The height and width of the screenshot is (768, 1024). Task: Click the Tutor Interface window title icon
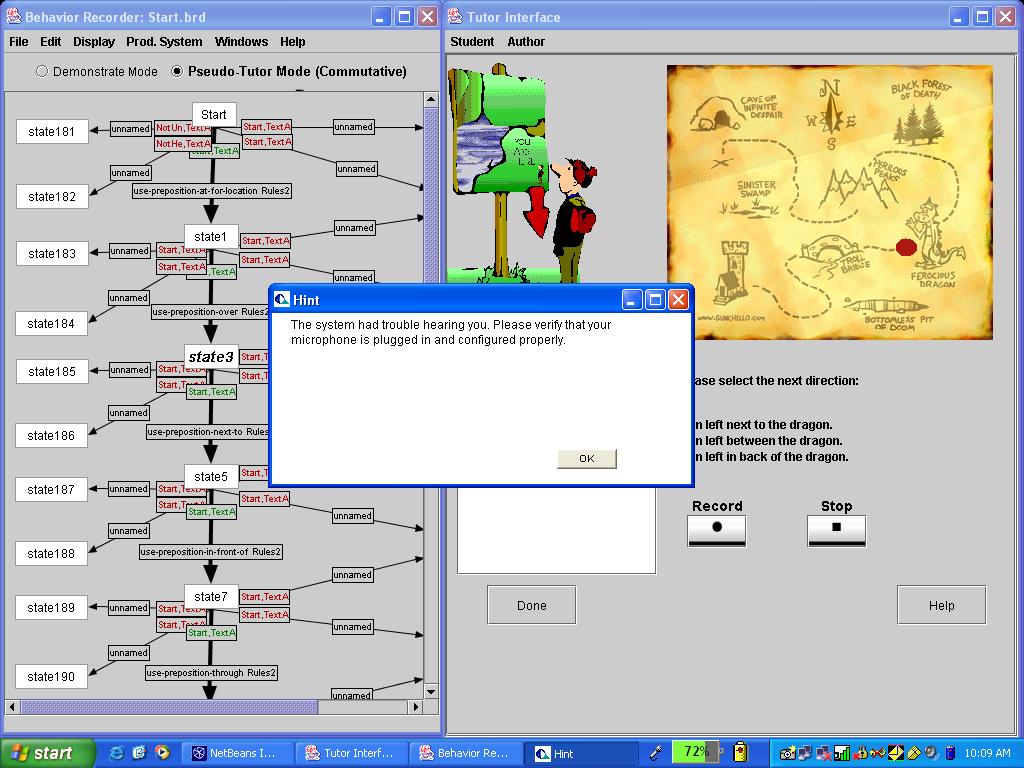click(455, 17)
